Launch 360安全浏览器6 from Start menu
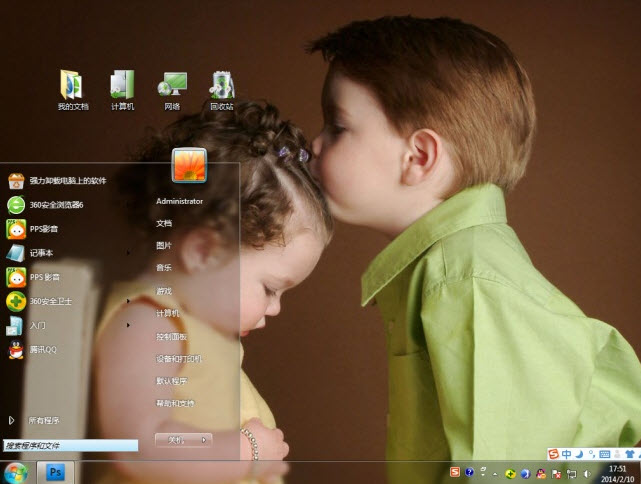Screen dimensions: 641x484 click(x=46, y=205)
